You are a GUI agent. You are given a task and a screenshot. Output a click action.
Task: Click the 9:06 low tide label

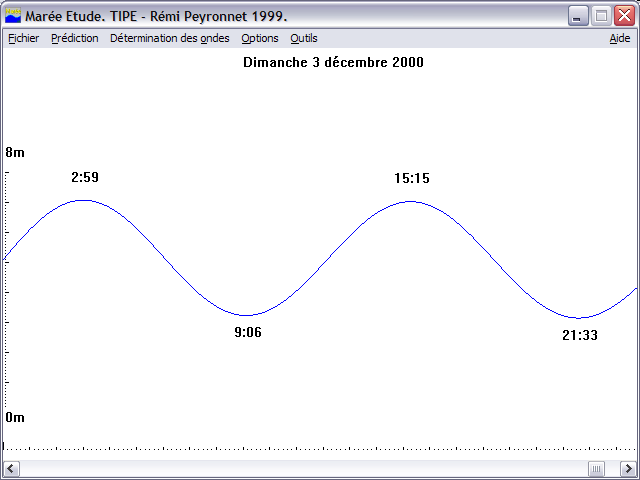click(248, 332)
